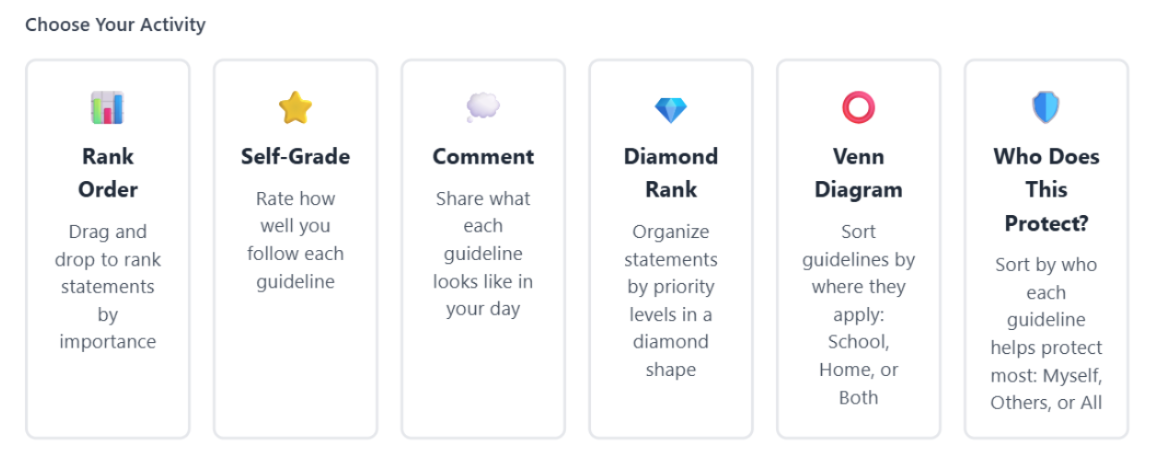The image size is (1150, 454).
Task: Select card about priority levels in diamond shape
Action: pos(671,249)
